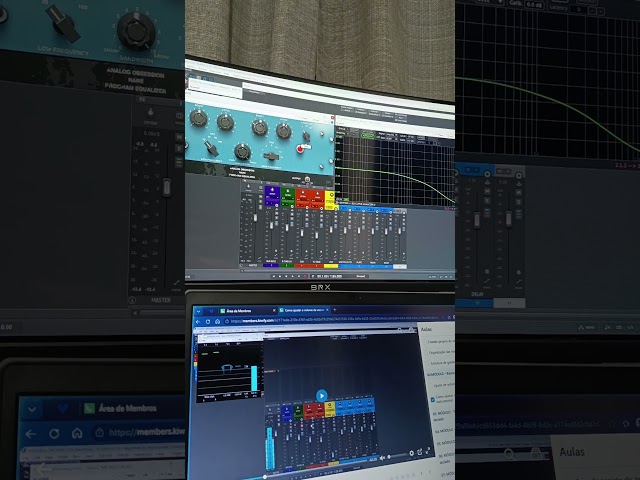Click the Aulas heading in the sidebar
Viewport: 640px width, 480px height.
(x=426, y=329)
